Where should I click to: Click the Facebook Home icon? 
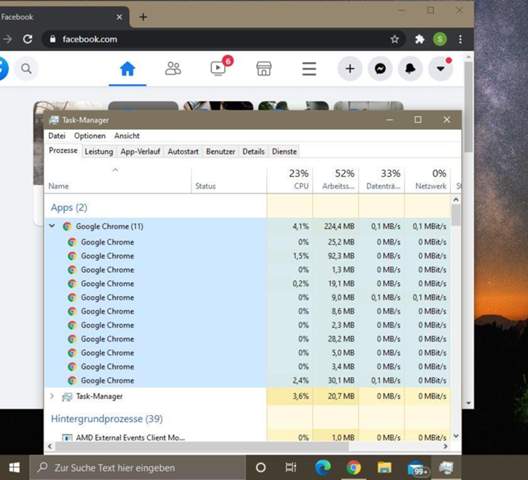point(128,69)
